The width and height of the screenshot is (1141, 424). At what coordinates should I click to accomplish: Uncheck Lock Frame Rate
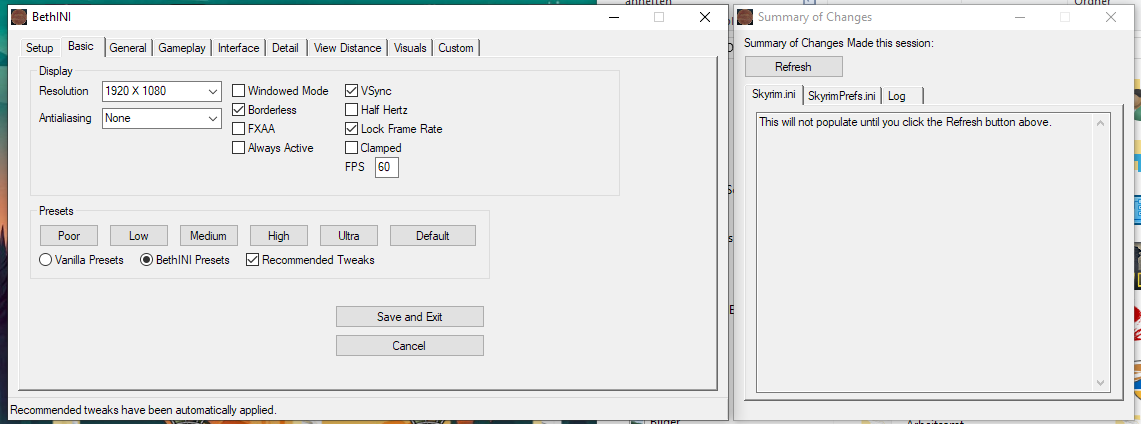tap(351, 129)
